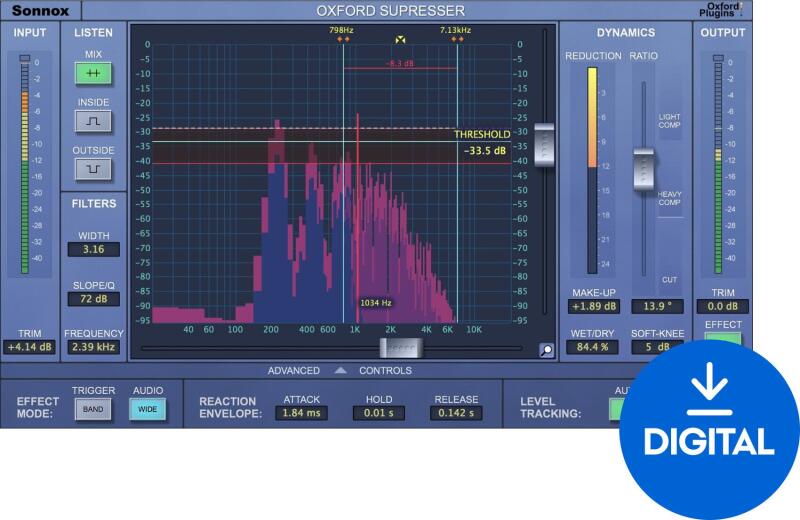Viewport: 800px width, 520px height.
Task: Click the Release 0.142 s value
Action: tap(456, 412)
